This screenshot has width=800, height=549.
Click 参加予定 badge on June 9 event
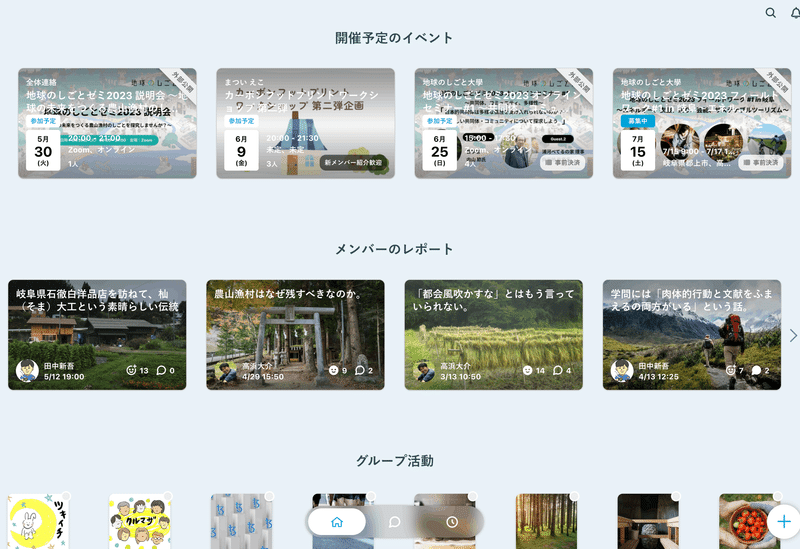[x=241, y=121]
